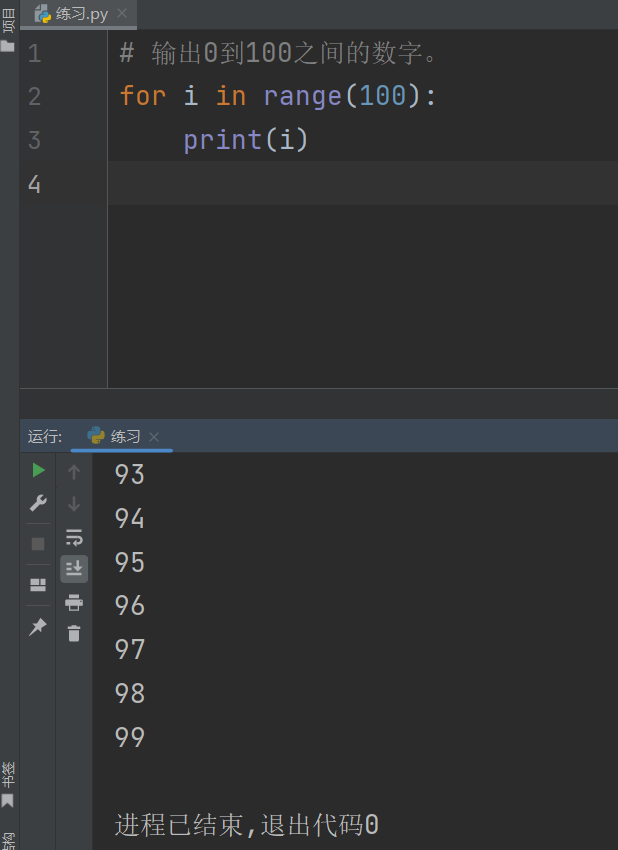The width and height of the screenshot is (618, 850).
Task: Clear console output with trash icon
Action: click(74, 633)
